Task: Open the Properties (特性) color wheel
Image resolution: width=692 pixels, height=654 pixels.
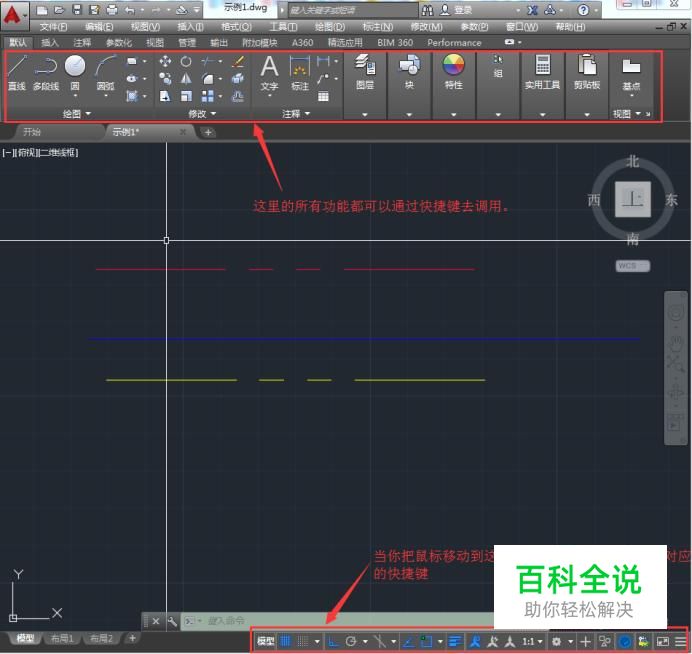Action: [454, 68]
